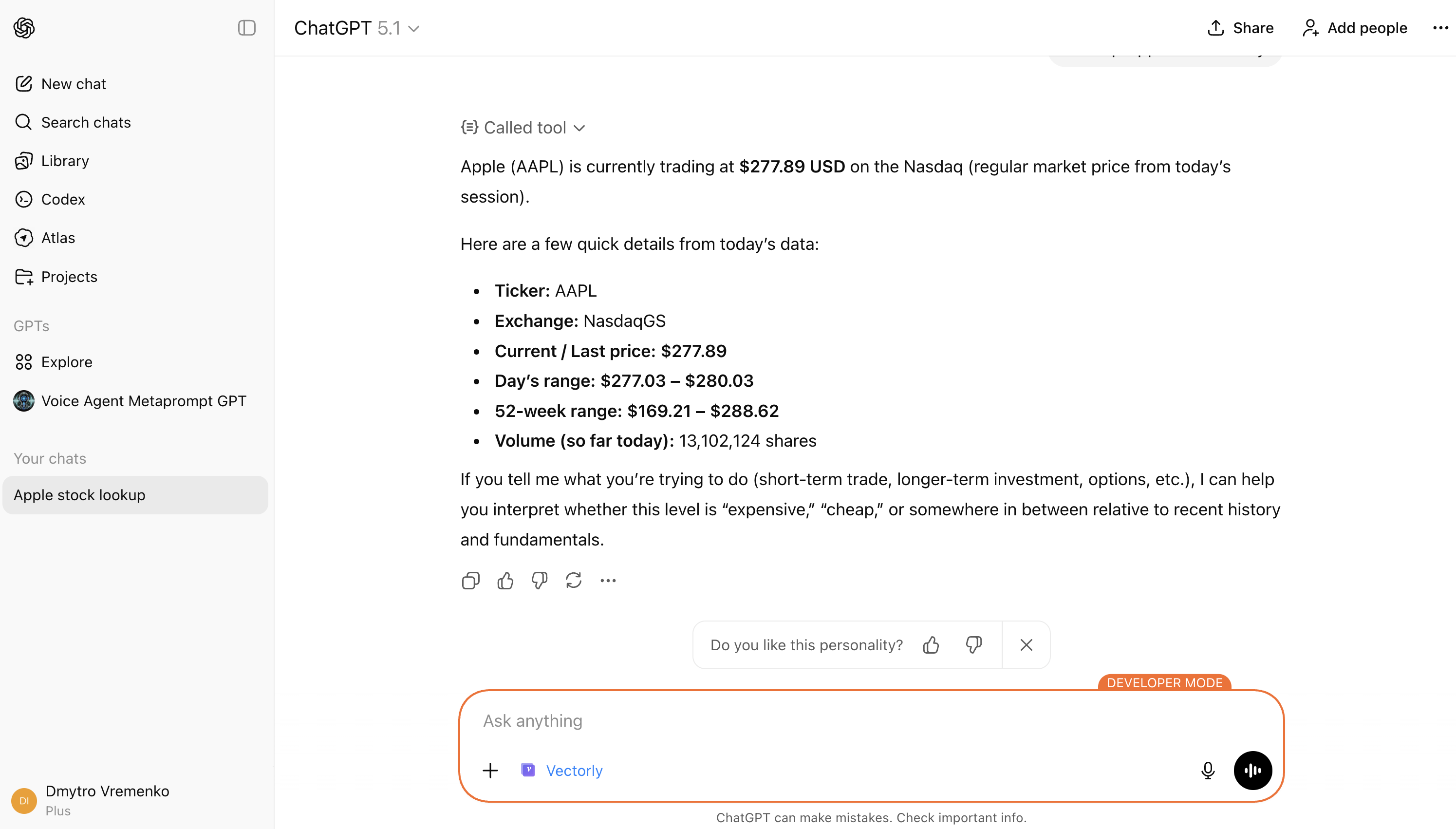Expand the Called tool details
Viewport: 1456px width, 829px height.
(x=523, y=128)
